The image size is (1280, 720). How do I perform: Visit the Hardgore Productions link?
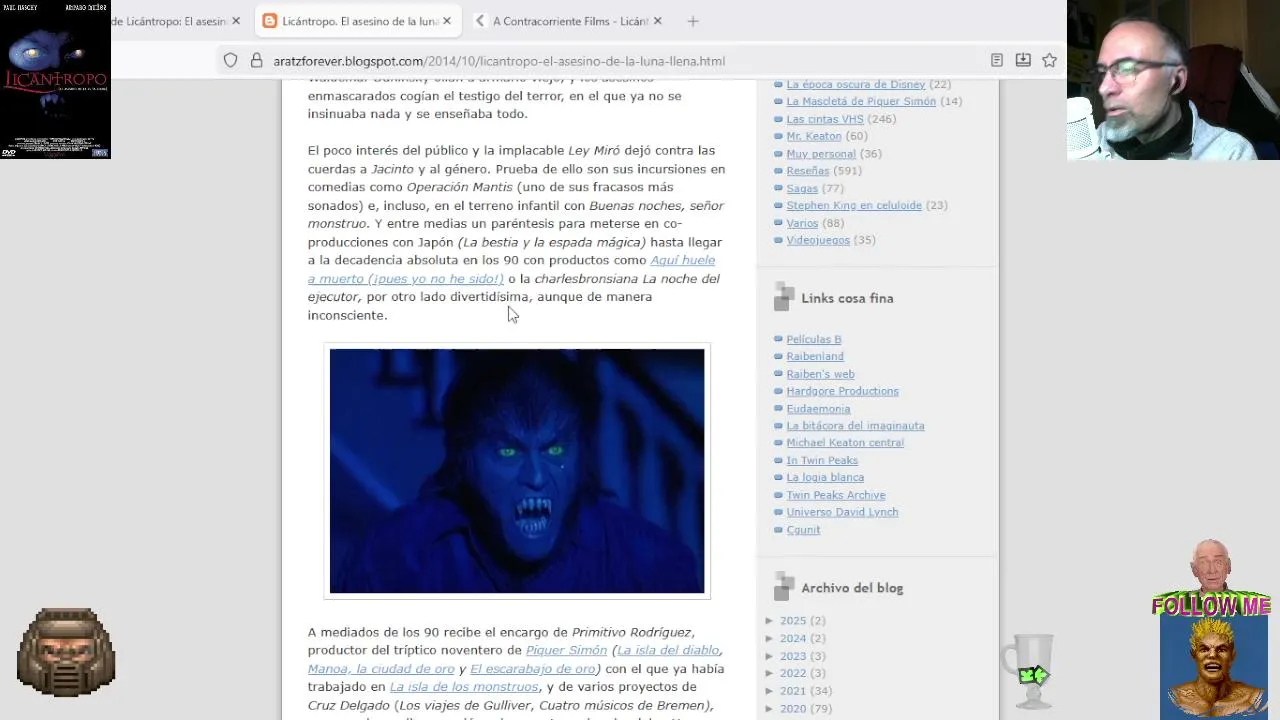(x=842, y=391)
